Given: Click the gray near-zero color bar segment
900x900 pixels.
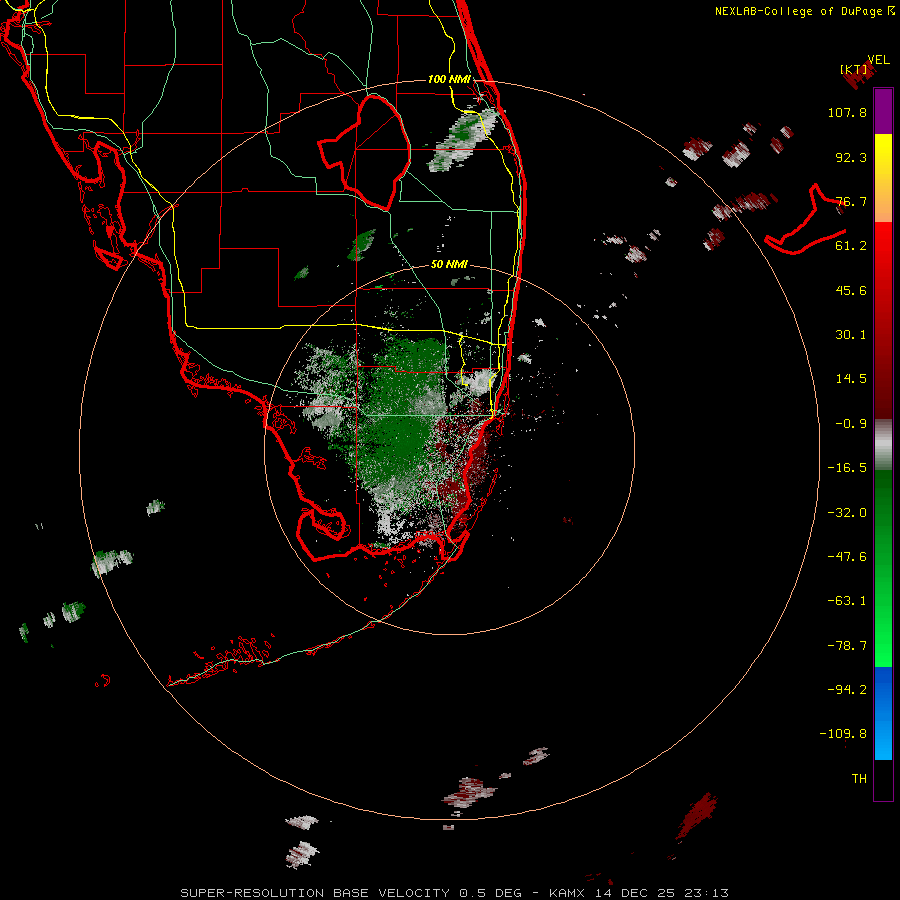Looking at the screenshot, I should (x=883, y=445).
